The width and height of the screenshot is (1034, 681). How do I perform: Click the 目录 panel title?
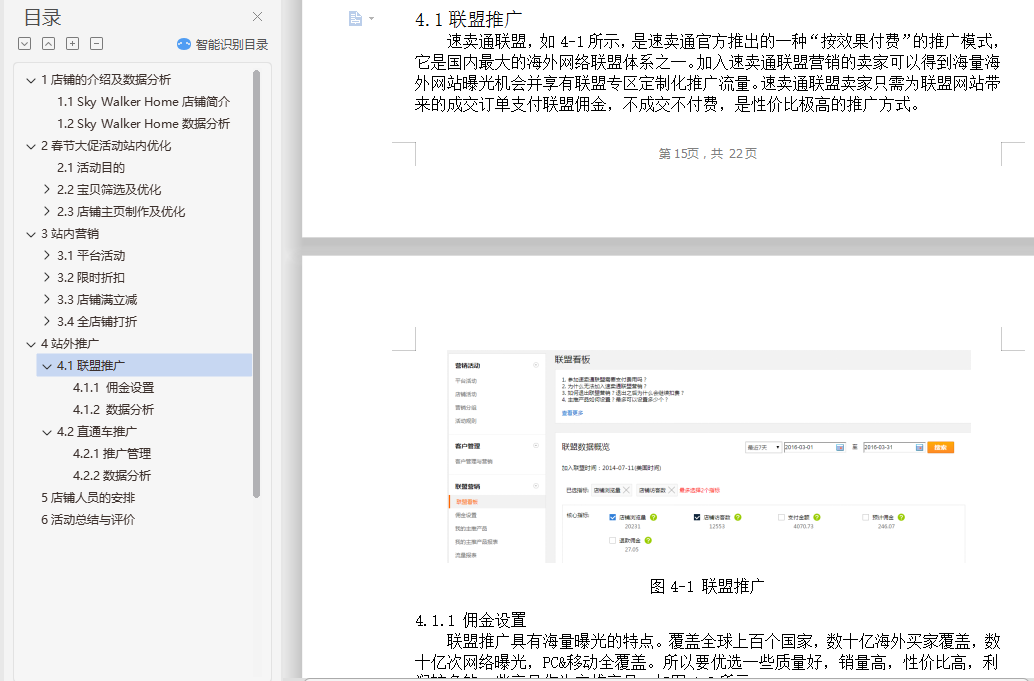tap(42, 17)
